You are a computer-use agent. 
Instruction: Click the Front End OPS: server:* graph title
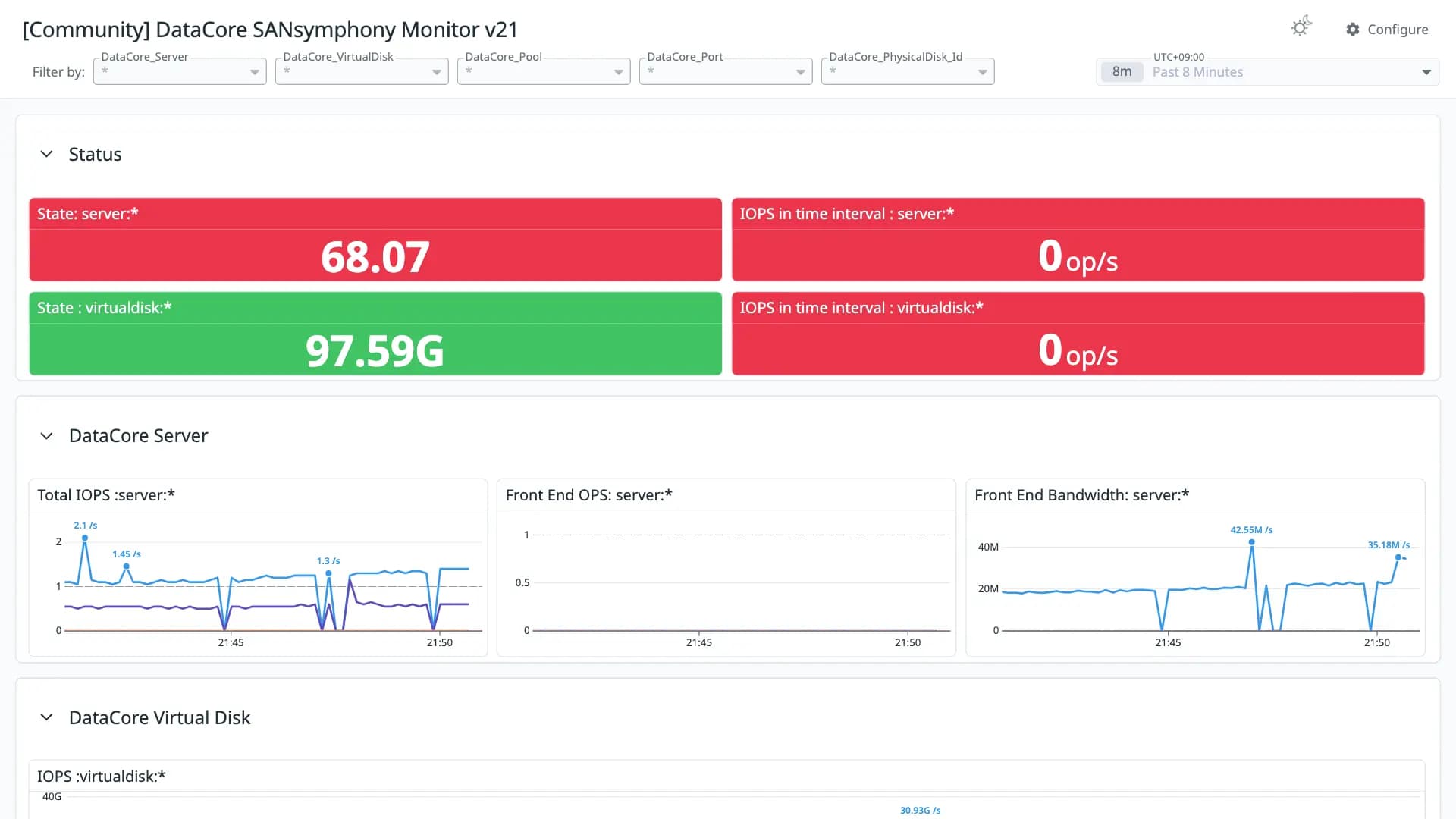(x=588, y=495)
